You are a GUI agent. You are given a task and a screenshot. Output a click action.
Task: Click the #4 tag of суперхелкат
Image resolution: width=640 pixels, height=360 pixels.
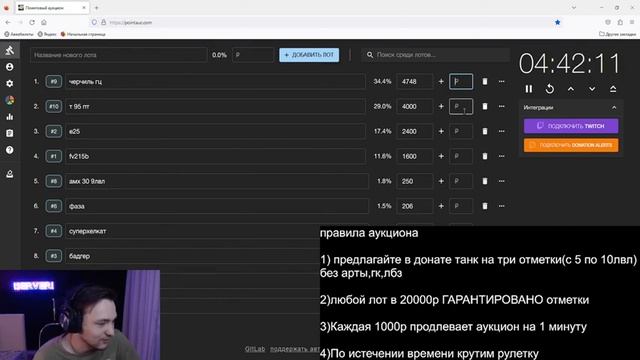53,231
